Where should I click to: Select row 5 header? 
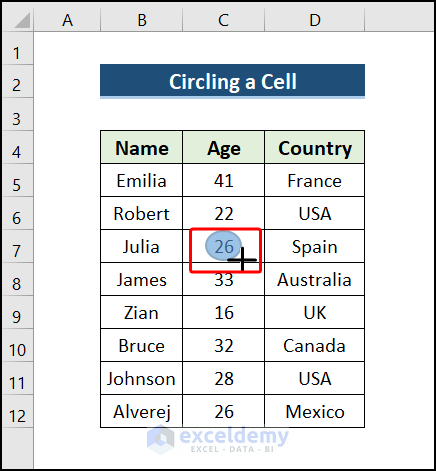coord(17,180)
